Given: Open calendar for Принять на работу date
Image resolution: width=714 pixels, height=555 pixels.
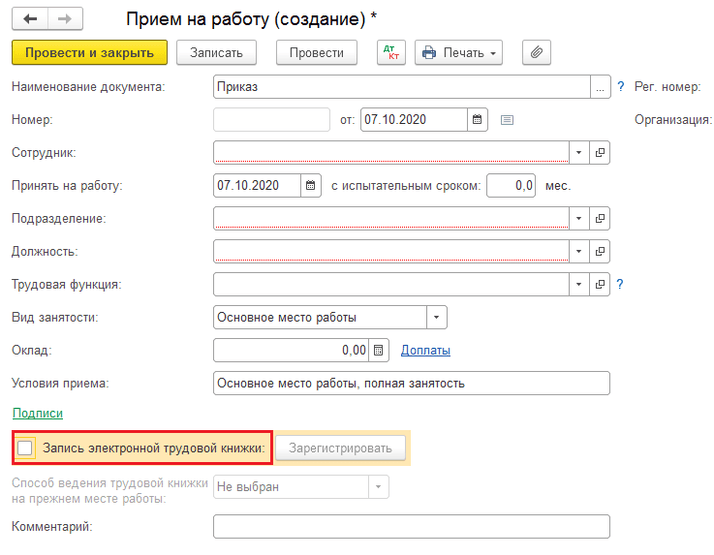Looking at the screenshot, I should click(x=311, y=185).
